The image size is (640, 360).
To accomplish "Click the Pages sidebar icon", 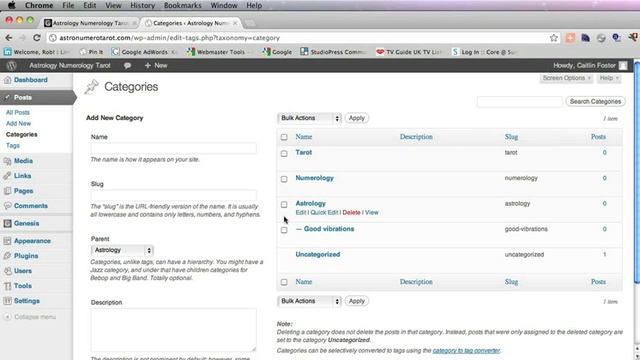I will (x=7, y=191).
